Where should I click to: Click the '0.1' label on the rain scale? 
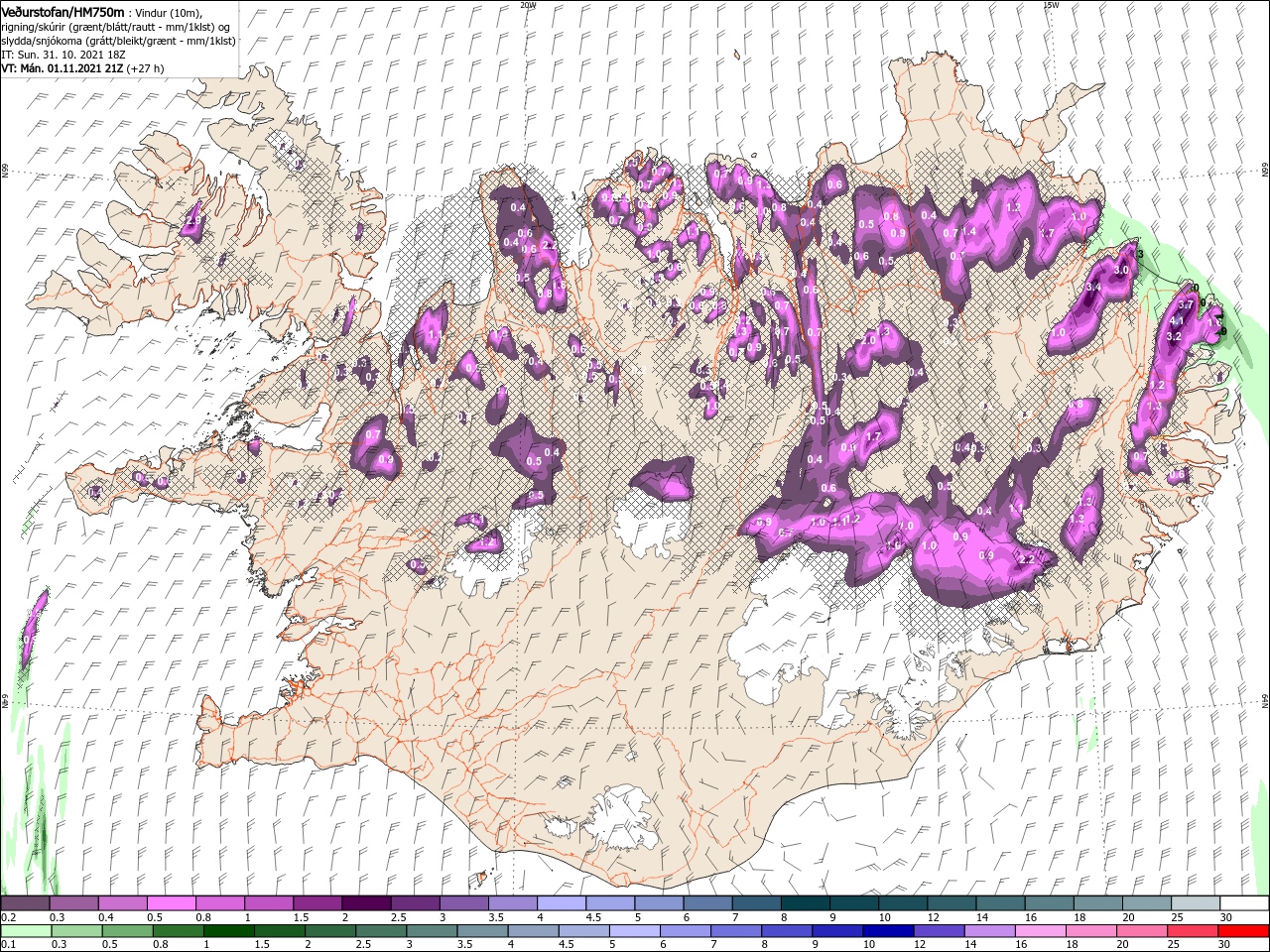8,945
